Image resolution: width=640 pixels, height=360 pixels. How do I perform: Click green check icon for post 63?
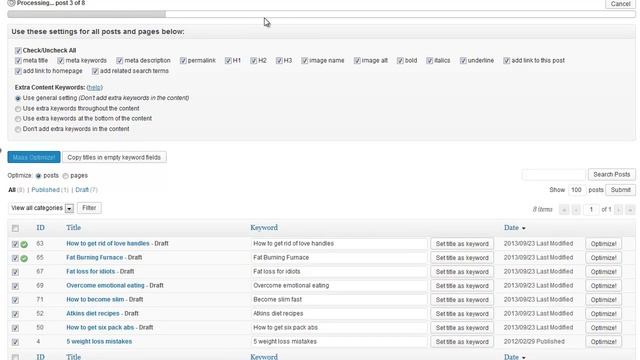pyautogui.click(x=24, y=244)
